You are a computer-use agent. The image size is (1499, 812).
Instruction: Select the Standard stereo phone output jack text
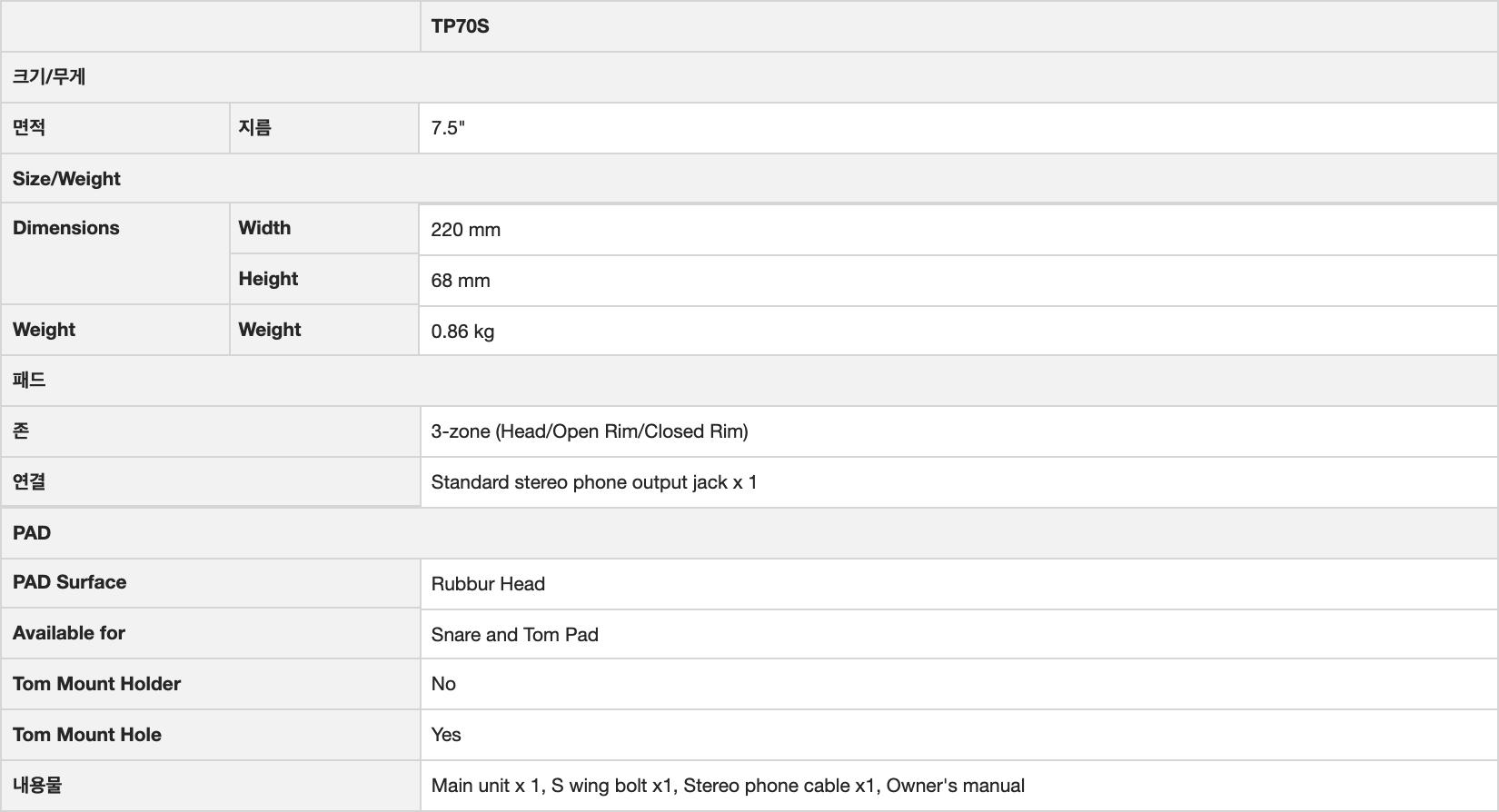tap(593, 482)
